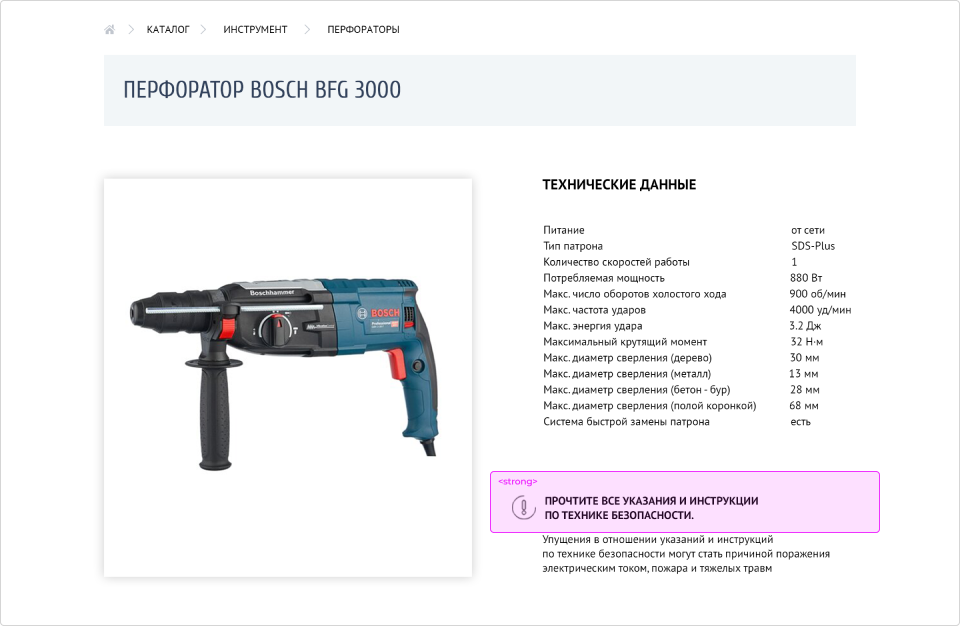Click the Макс. энергия удара value 3.2 Дж
This screenshot has width=960, height=626.
tap(805, 326)
